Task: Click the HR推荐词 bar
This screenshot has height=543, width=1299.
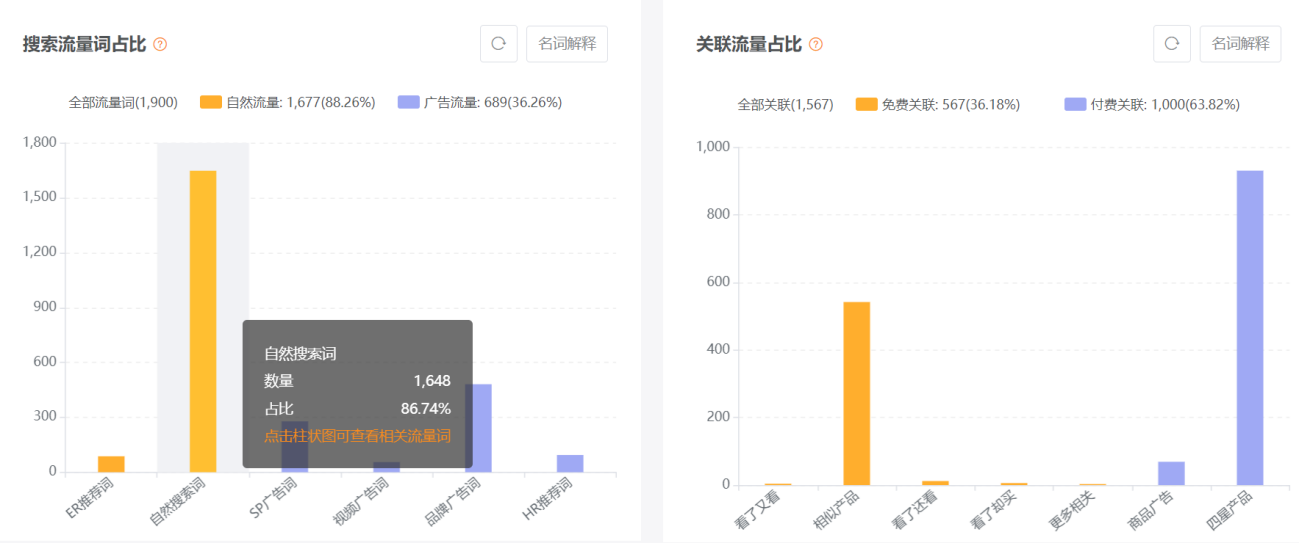Action: (x=570, y=463)
